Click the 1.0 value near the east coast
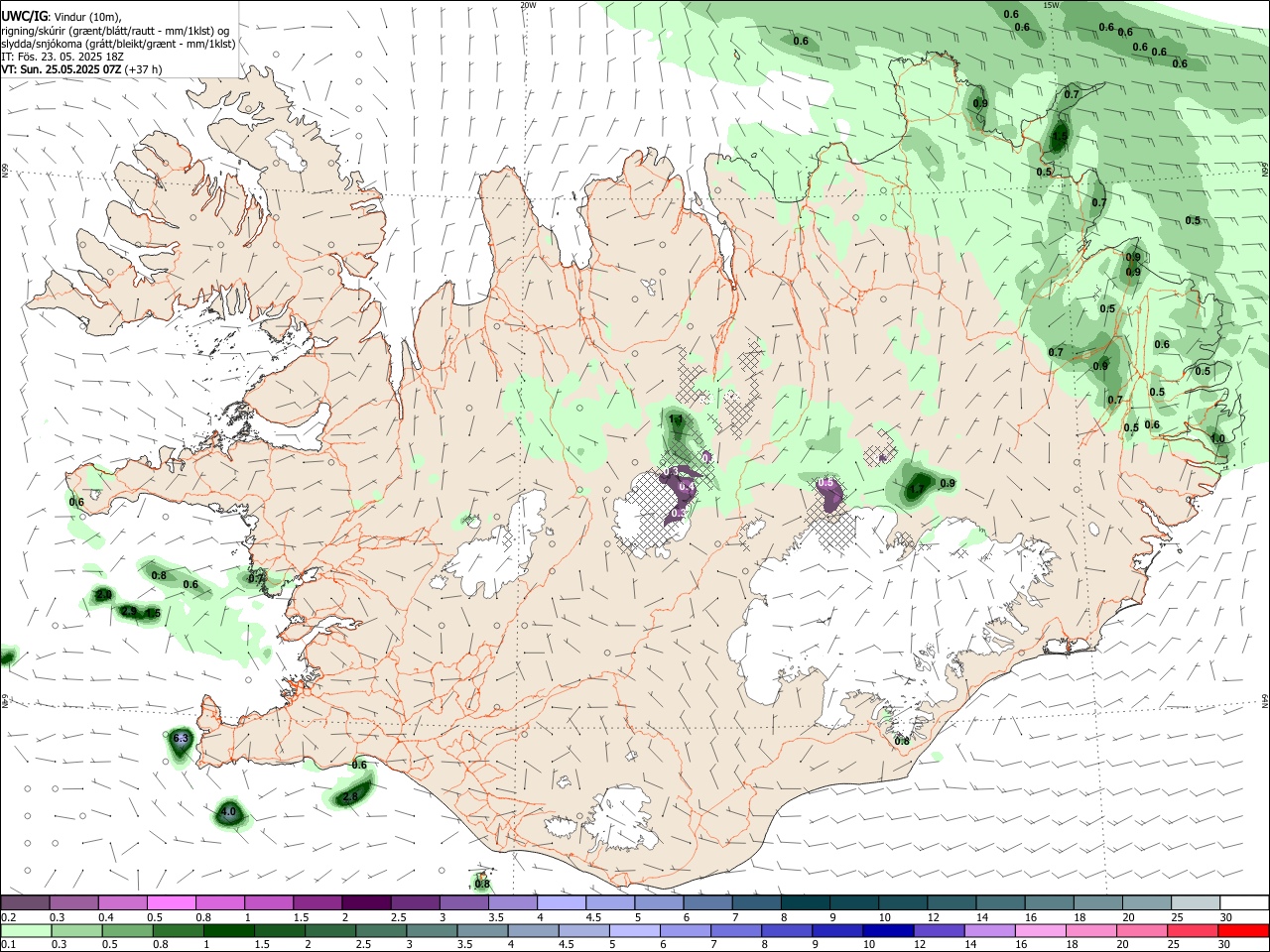The height and width of the screenshot is (952, 1270). point(1217,438)
